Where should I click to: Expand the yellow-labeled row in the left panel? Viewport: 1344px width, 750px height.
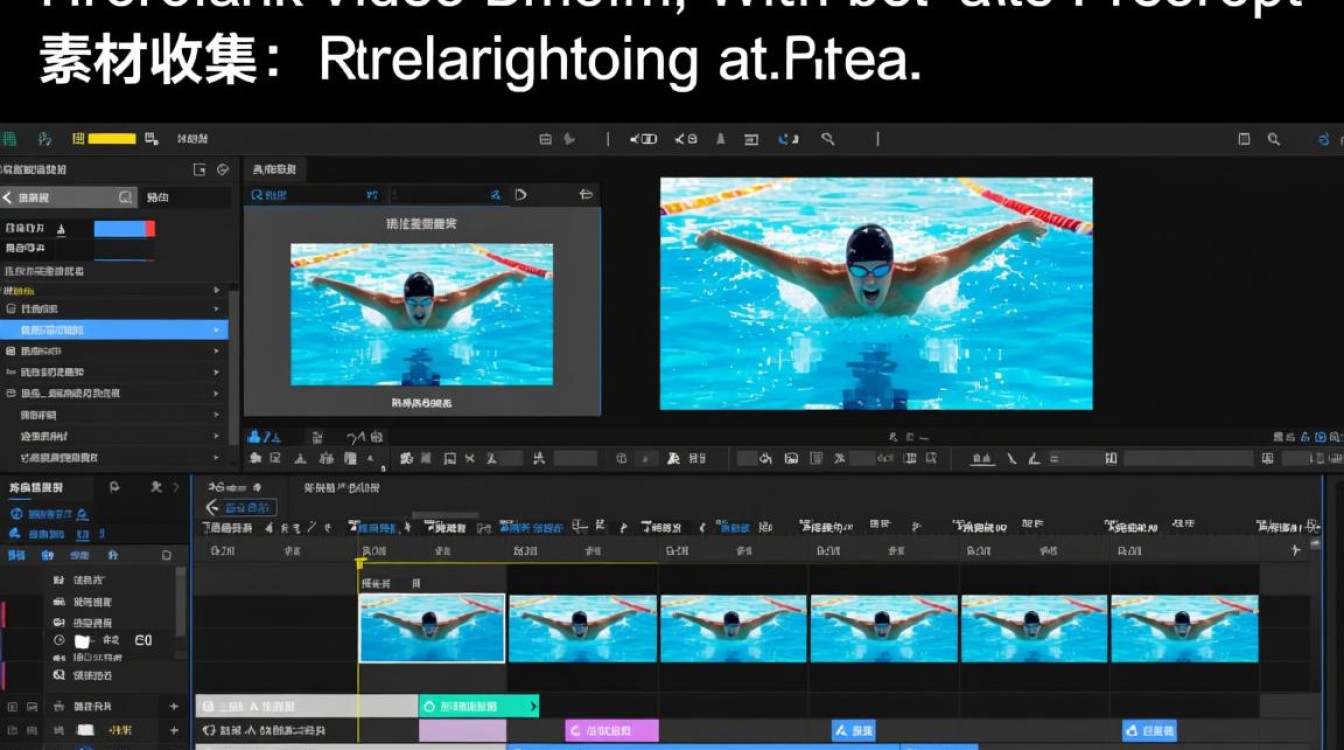point(216,290)
